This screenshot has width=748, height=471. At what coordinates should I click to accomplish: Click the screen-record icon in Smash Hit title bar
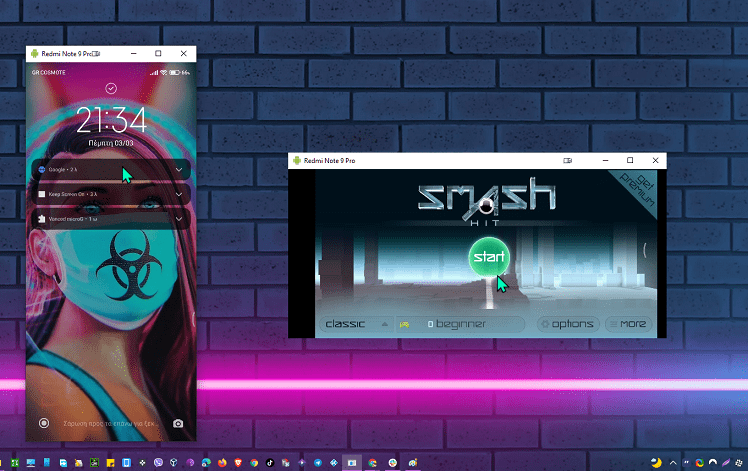[x=568, y=160]
